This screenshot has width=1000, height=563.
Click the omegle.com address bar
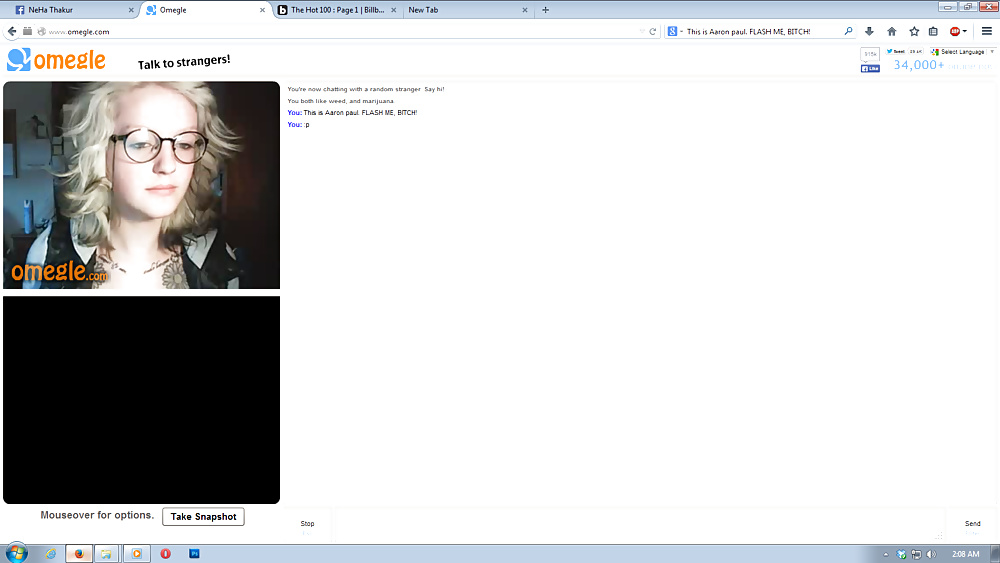[x=343, y=31]
